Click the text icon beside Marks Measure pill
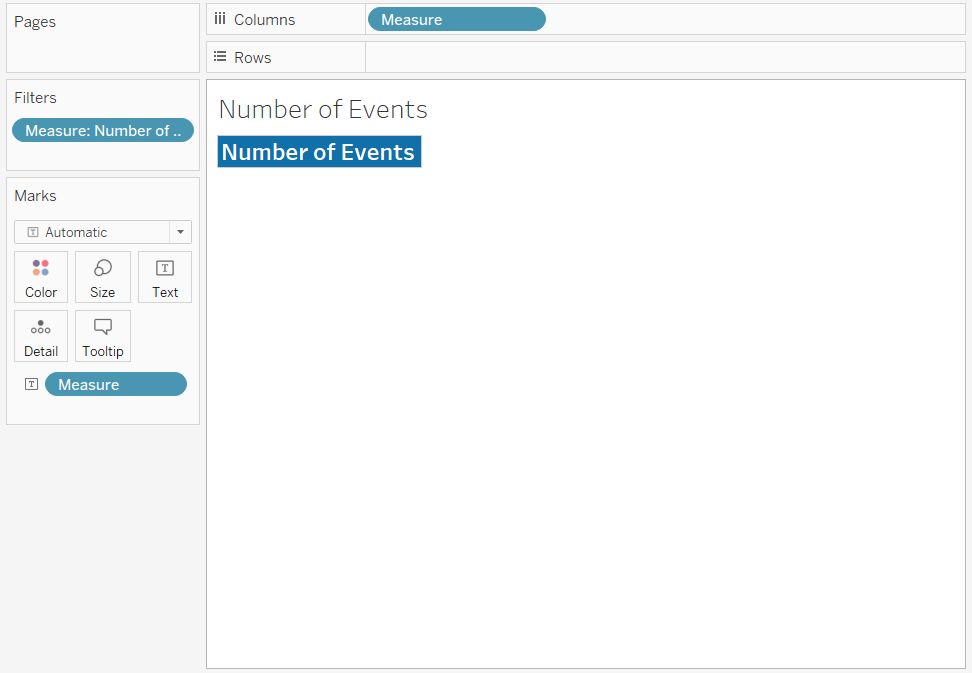This screenshot has width=972, height=673. pyautogui.click(x=31, y=384)
